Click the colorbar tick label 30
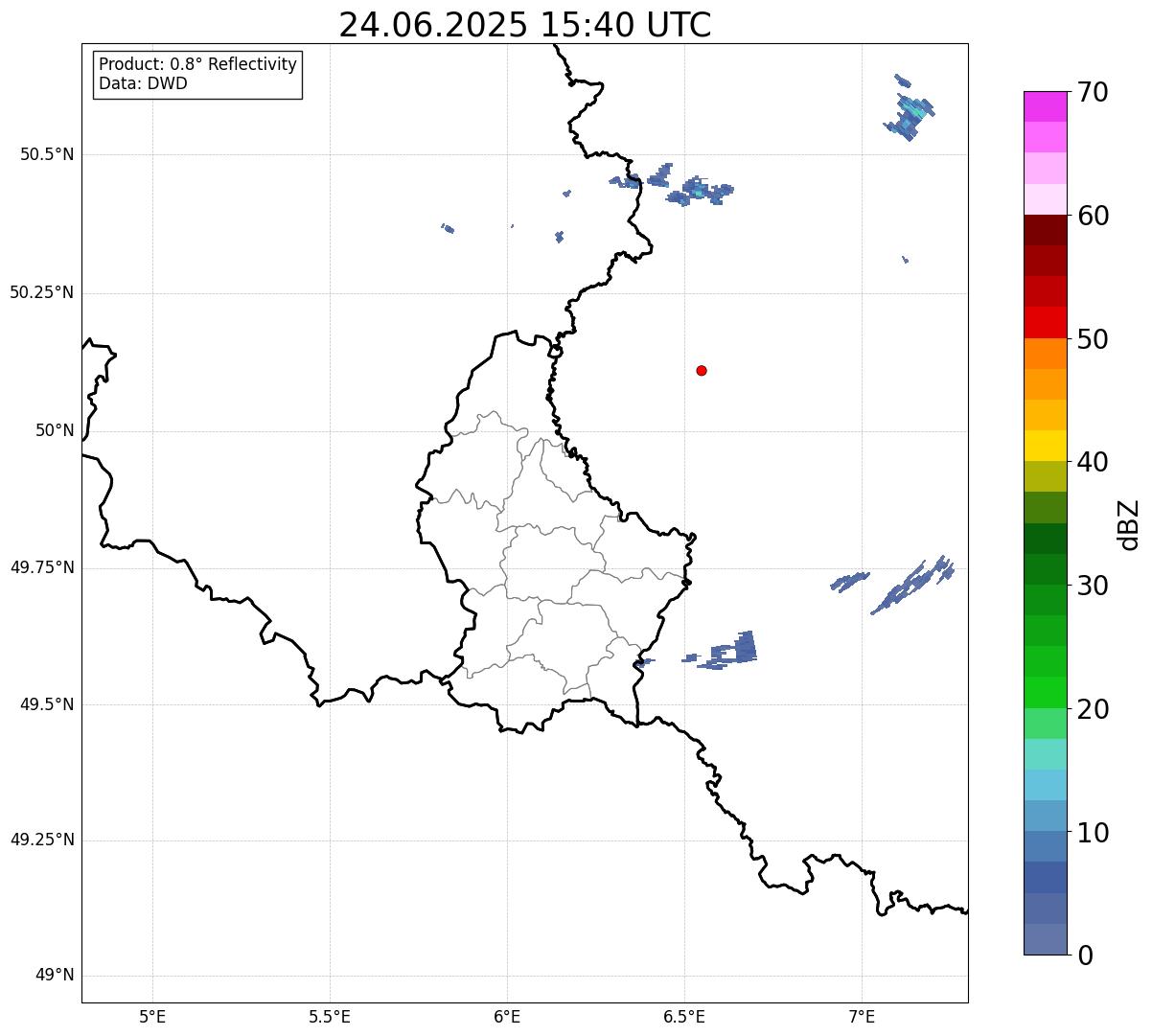This screenshot has width=1152, height=1036. coord(1093,587)
